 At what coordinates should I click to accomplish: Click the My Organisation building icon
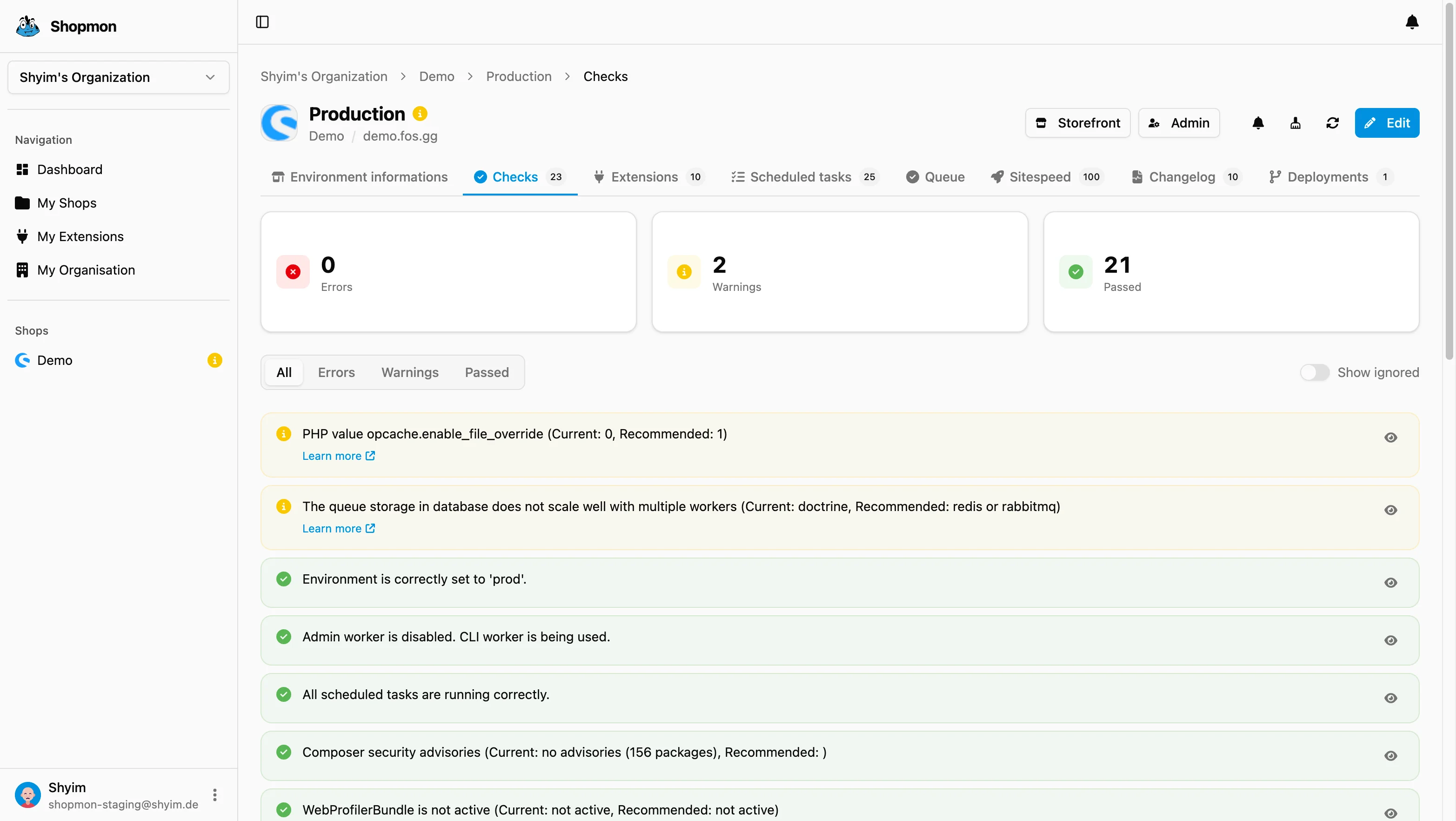(x=22, y=269)
